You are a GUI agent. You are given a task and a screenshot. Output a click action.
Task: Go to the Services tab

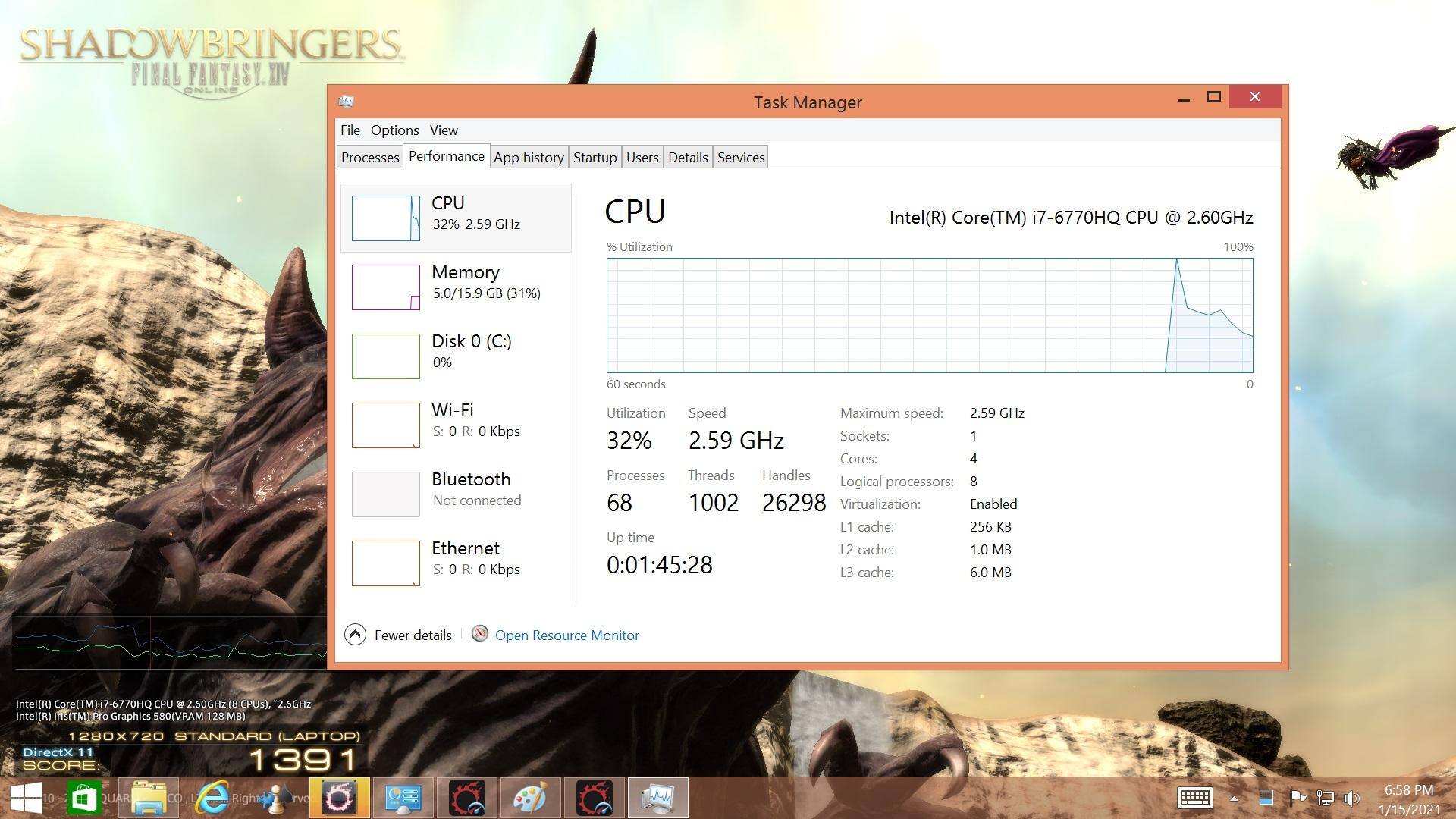(740, 158)
